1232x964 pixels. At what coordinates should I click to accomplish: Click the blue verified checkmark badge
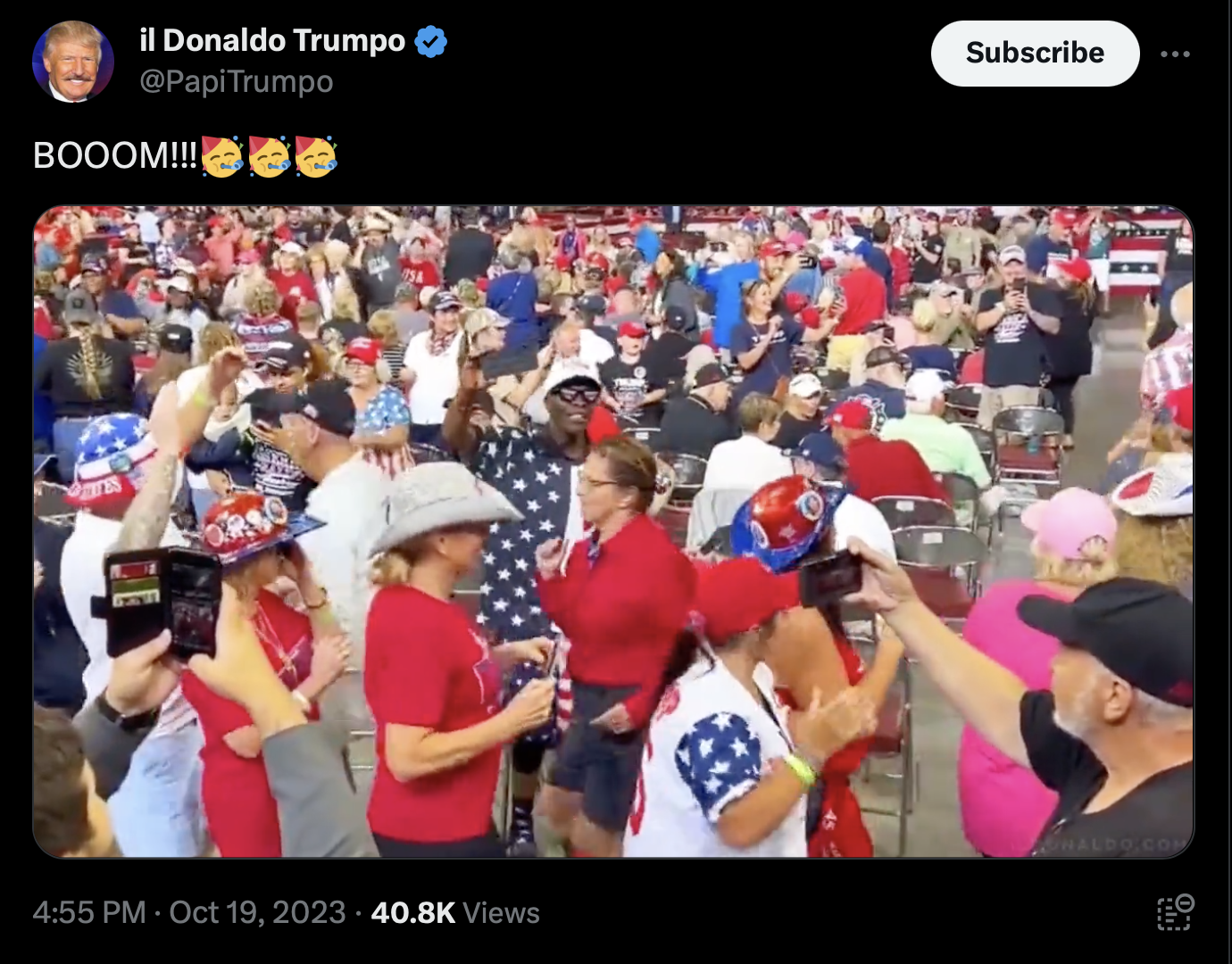(431, 41)
